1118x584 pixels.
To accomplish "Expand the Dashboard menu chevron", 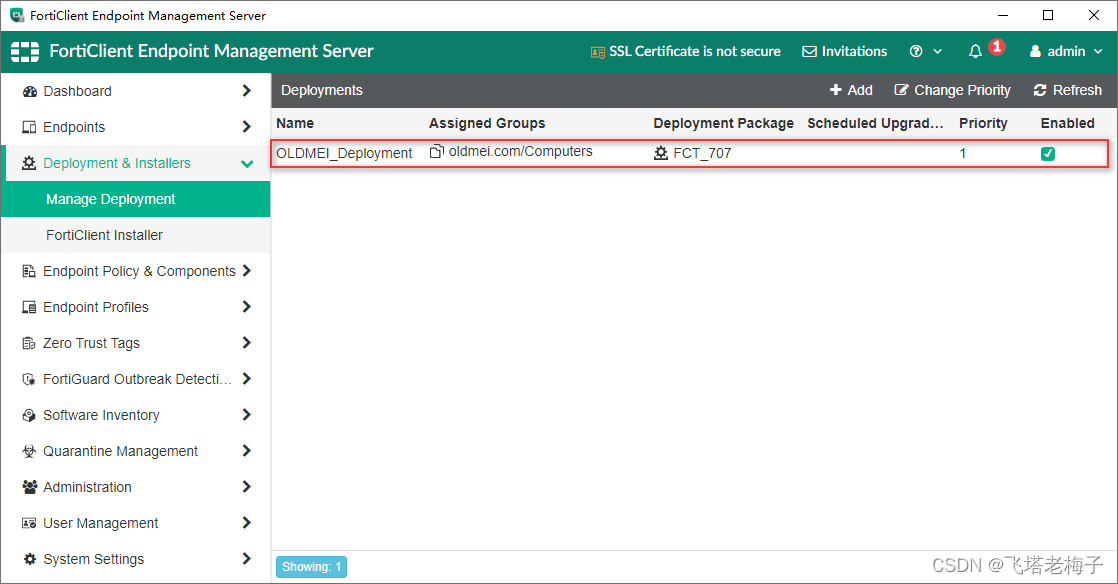I will tap(247, 91).
